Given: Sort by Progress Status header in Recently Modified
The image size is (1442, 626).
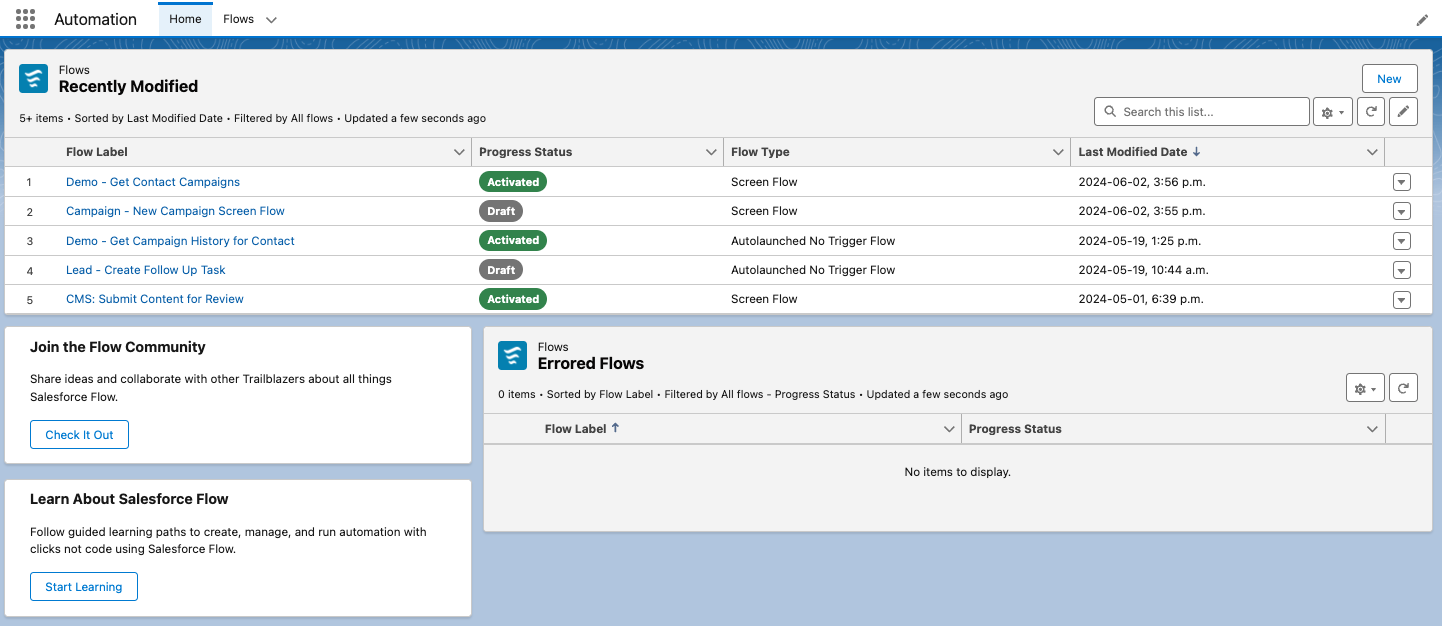Looking at the screenshot, I should coord(526,152).
